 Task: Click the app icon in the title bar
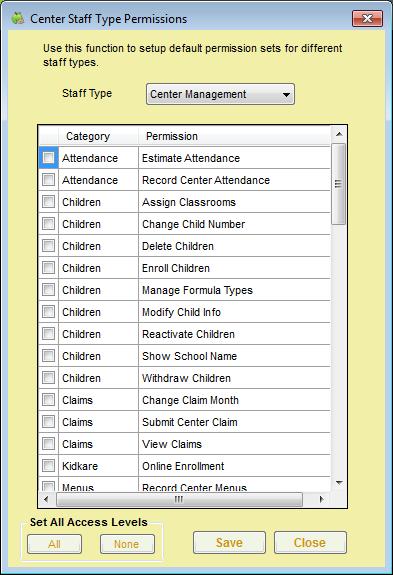(x=17, y=18)
